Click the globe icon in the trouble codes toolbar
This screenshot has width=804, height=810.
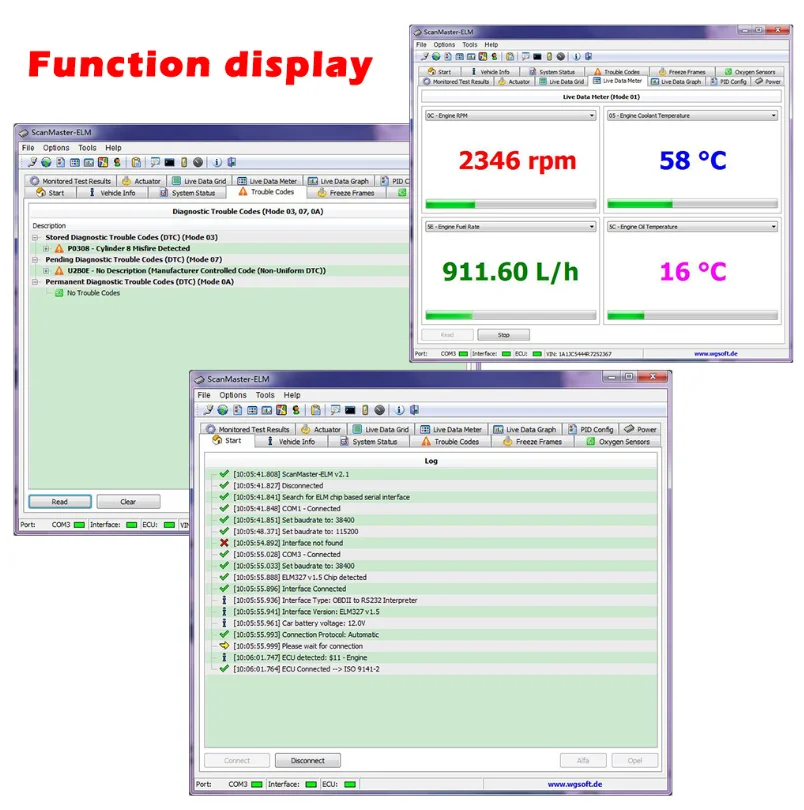(x=45, y=162)
